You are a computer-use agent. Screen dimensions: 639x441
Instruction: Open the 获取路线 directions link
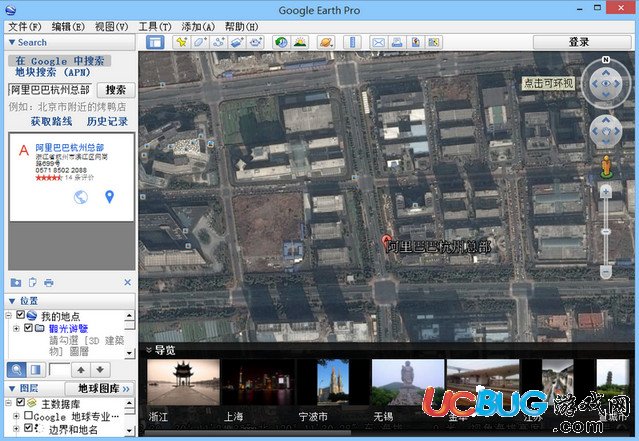pos(51,121)
